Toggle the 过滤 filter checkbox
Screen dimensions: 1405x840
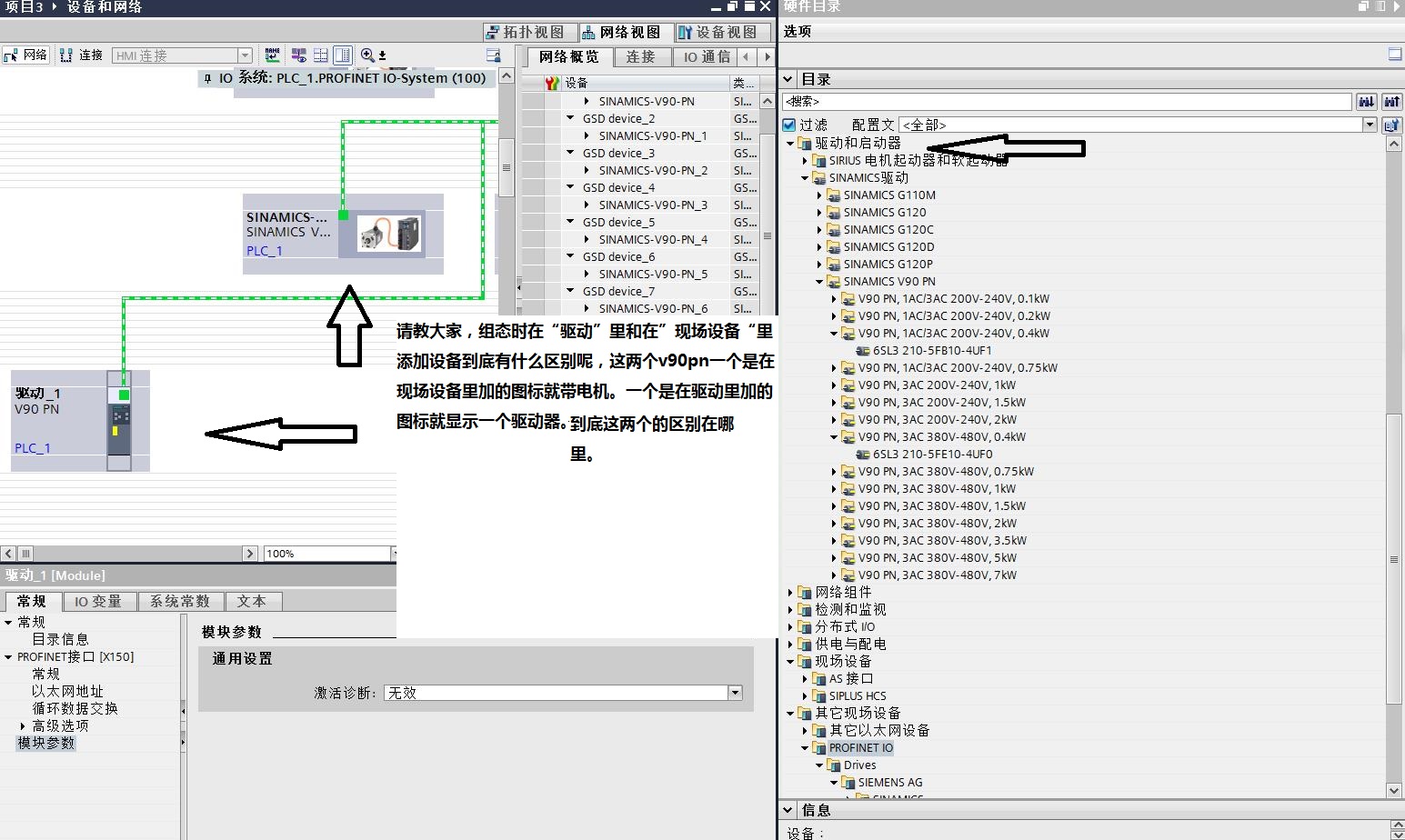[789, 125]
